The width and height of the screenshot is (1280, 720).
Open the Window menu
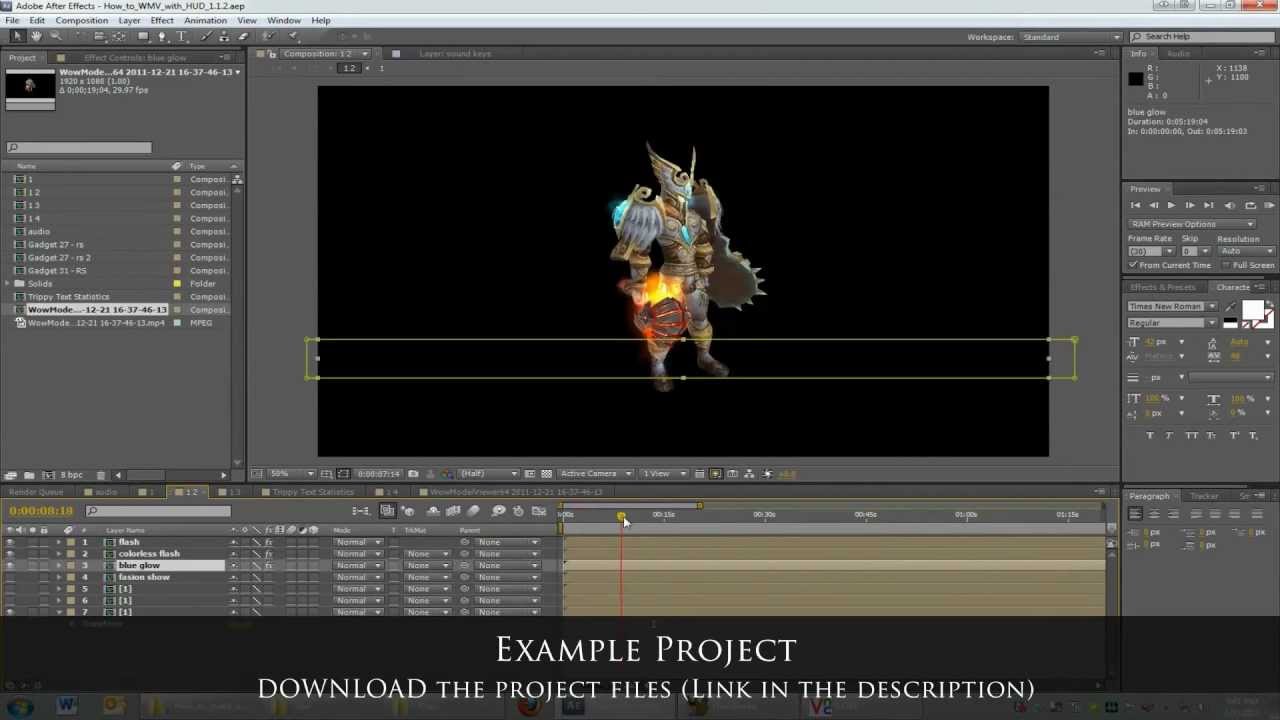pyautogui.click(x=284, y=20)
